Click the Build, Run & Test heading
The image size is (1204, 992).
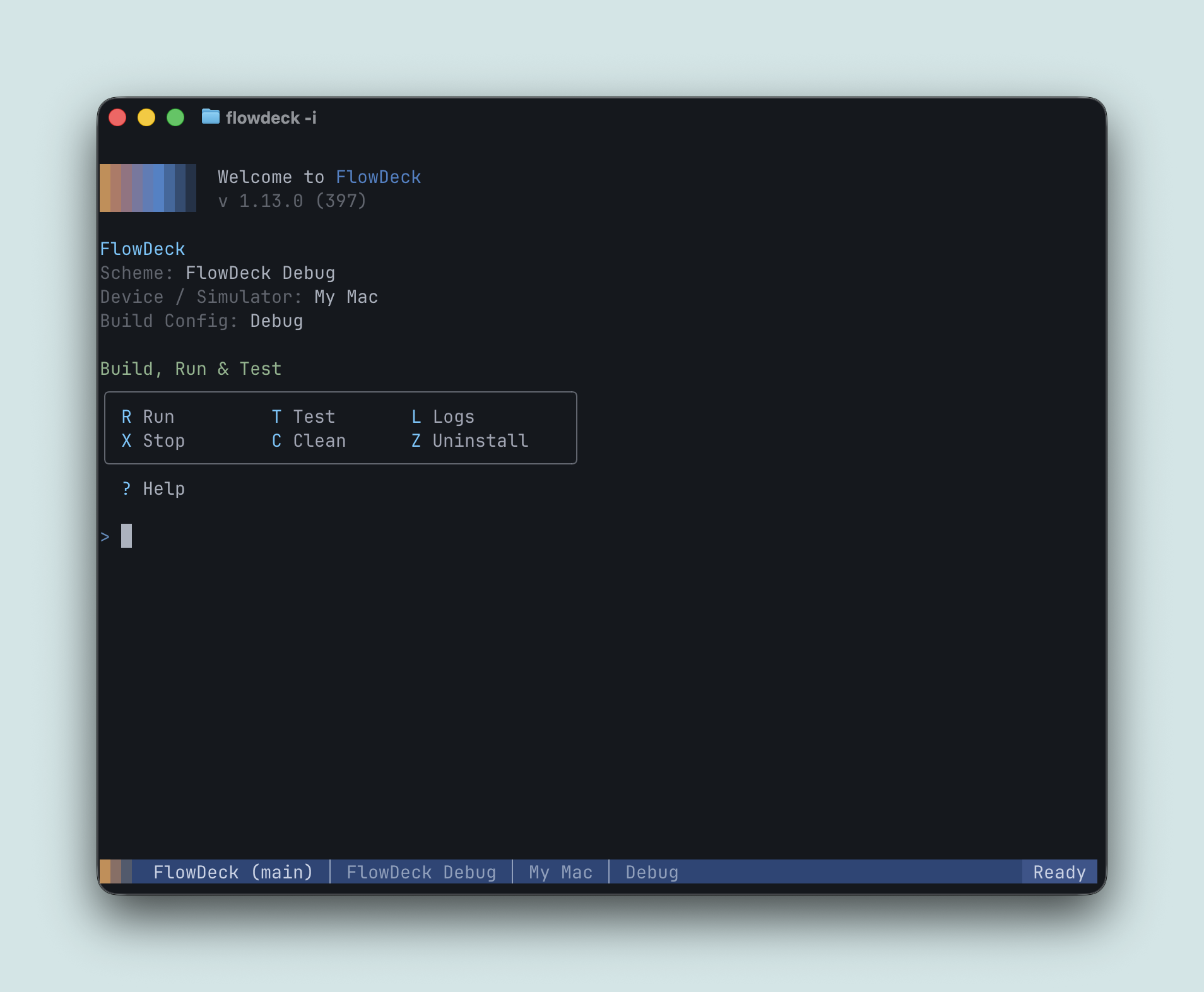(191, 368)
